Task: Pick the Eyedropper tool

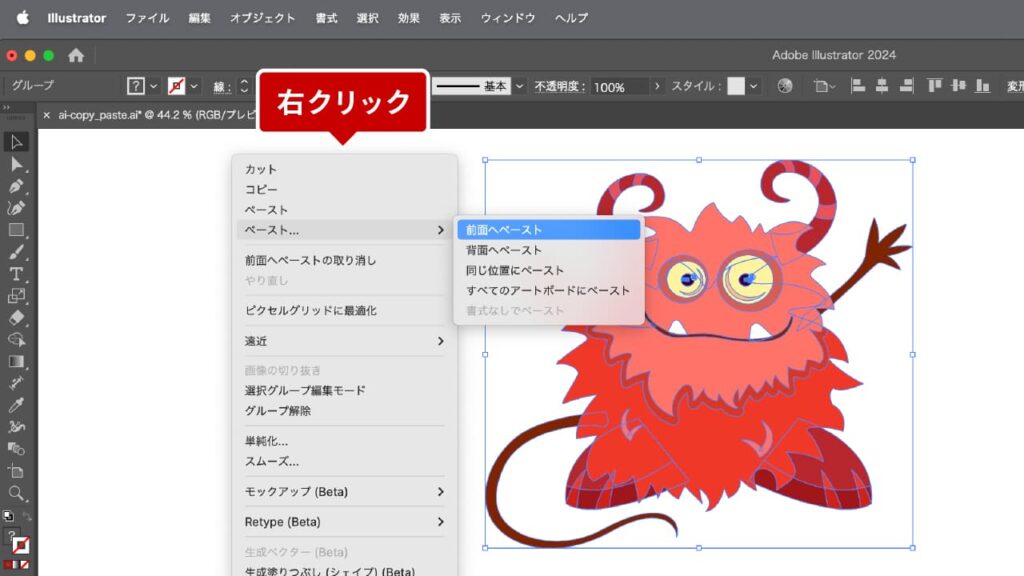Action: click(x=17, y=405)
